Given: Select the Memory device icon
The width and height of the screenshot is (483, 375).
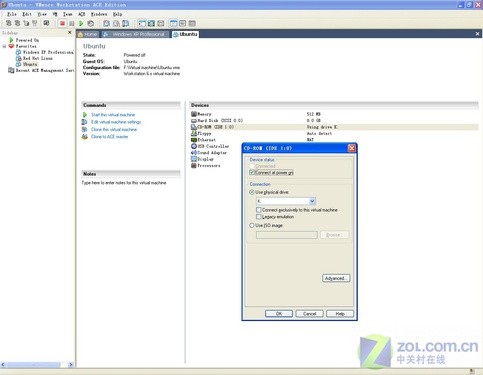Looking at the screenshot, I should tap(194, 114).
